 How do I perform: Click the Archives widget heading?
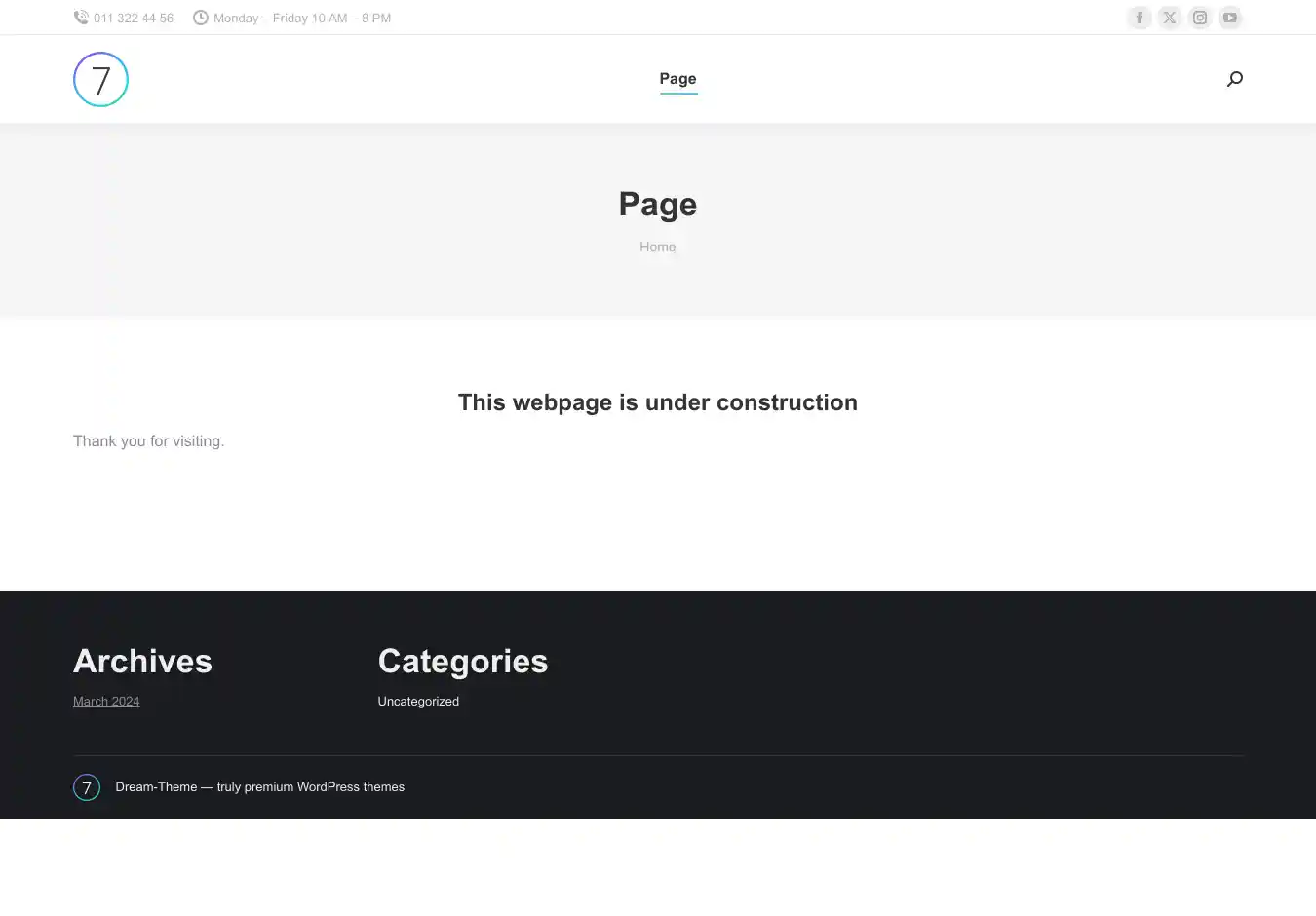[142, 662]
